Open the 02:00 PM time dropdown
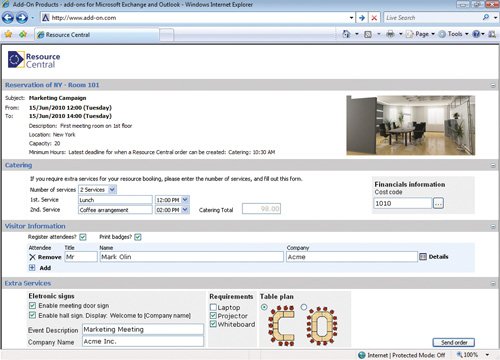Screen dimensions: 500x360 (185, 210)
